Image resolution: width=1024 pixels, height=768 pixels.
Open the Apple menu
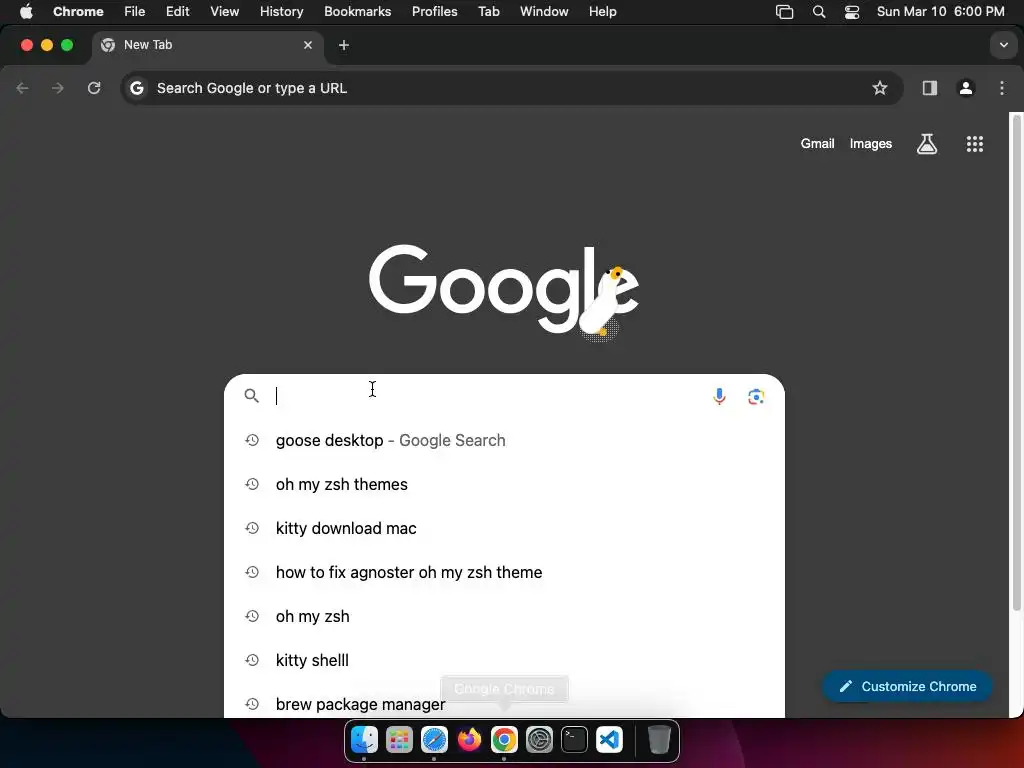click(x=26, y=12)
